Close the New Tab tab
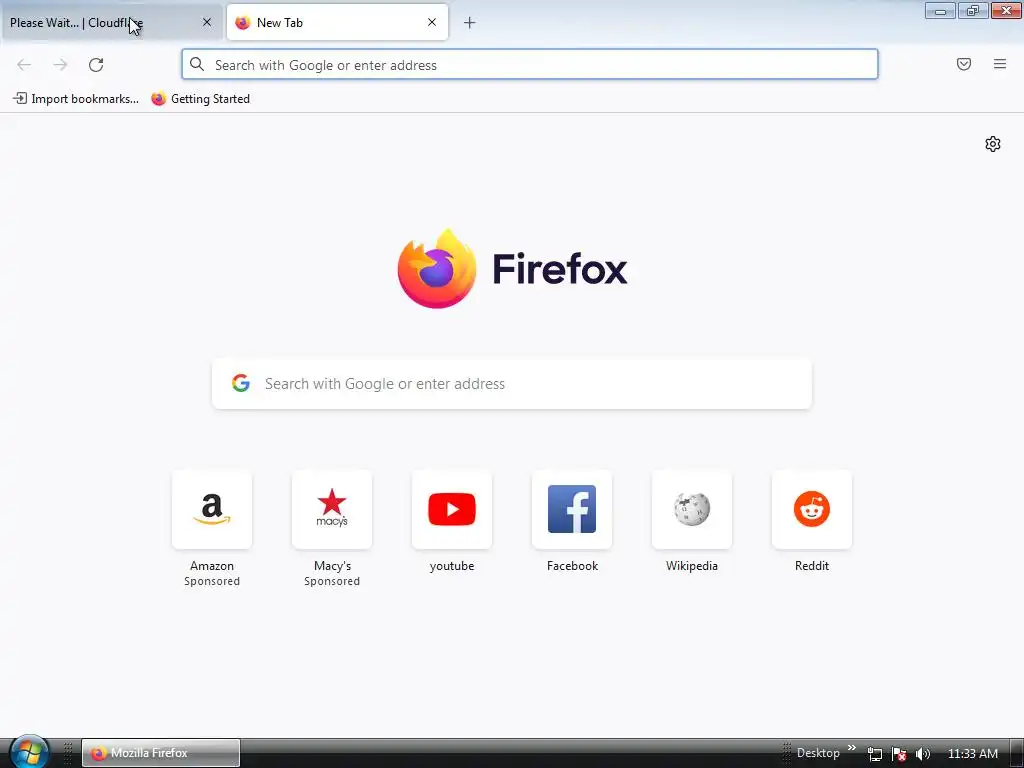Image resolution: width=1024 pixels, height=768 pixels. tap(432, 22)
